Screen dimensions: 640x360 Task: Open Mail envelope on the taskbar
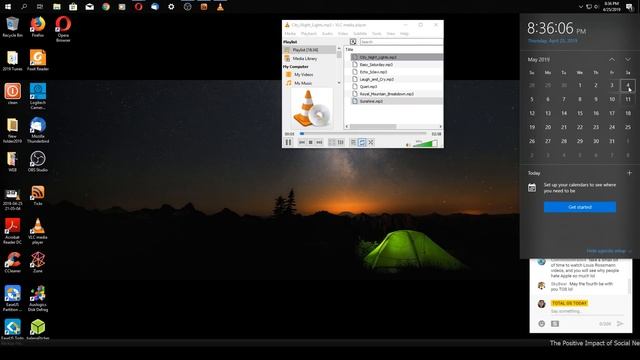click(x=89, y=7)
